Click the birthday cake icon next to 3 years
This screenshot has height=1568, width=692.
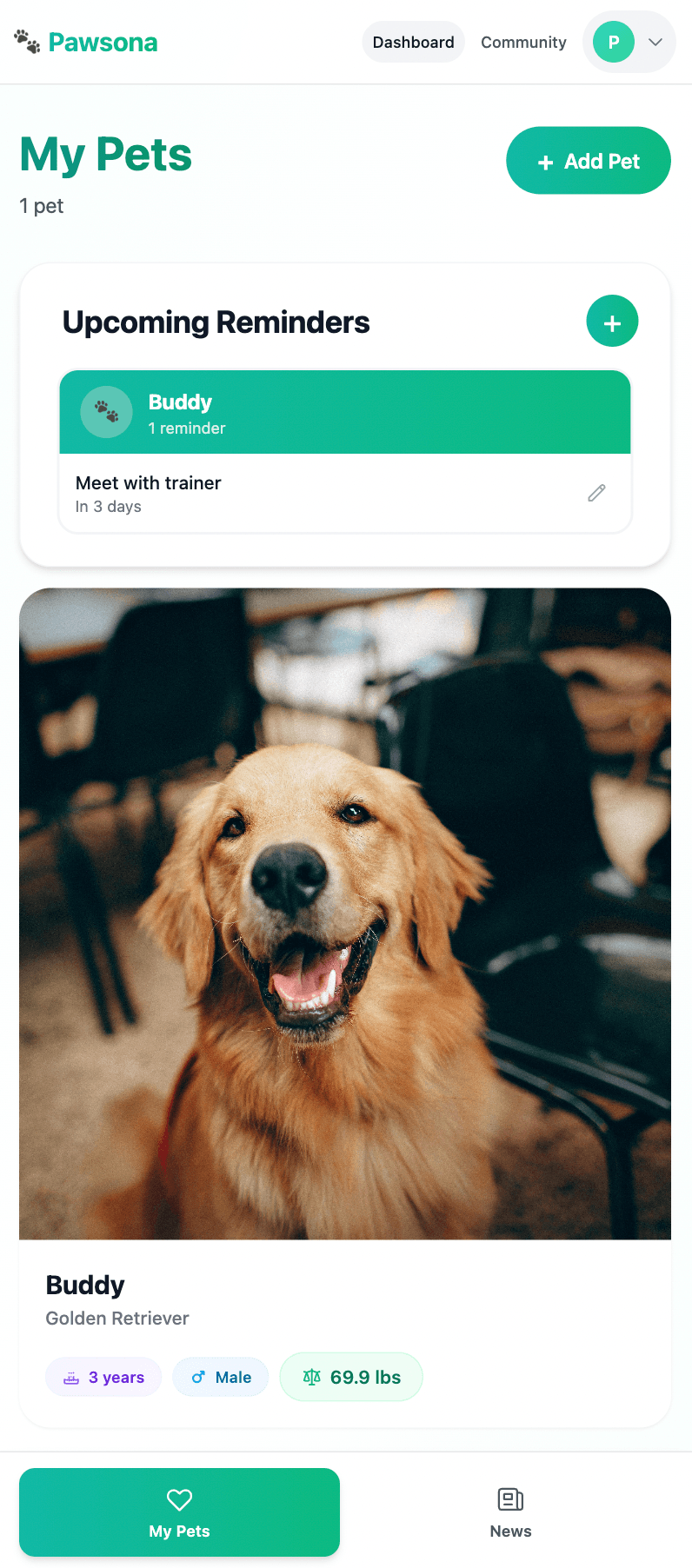point(71,1378)
